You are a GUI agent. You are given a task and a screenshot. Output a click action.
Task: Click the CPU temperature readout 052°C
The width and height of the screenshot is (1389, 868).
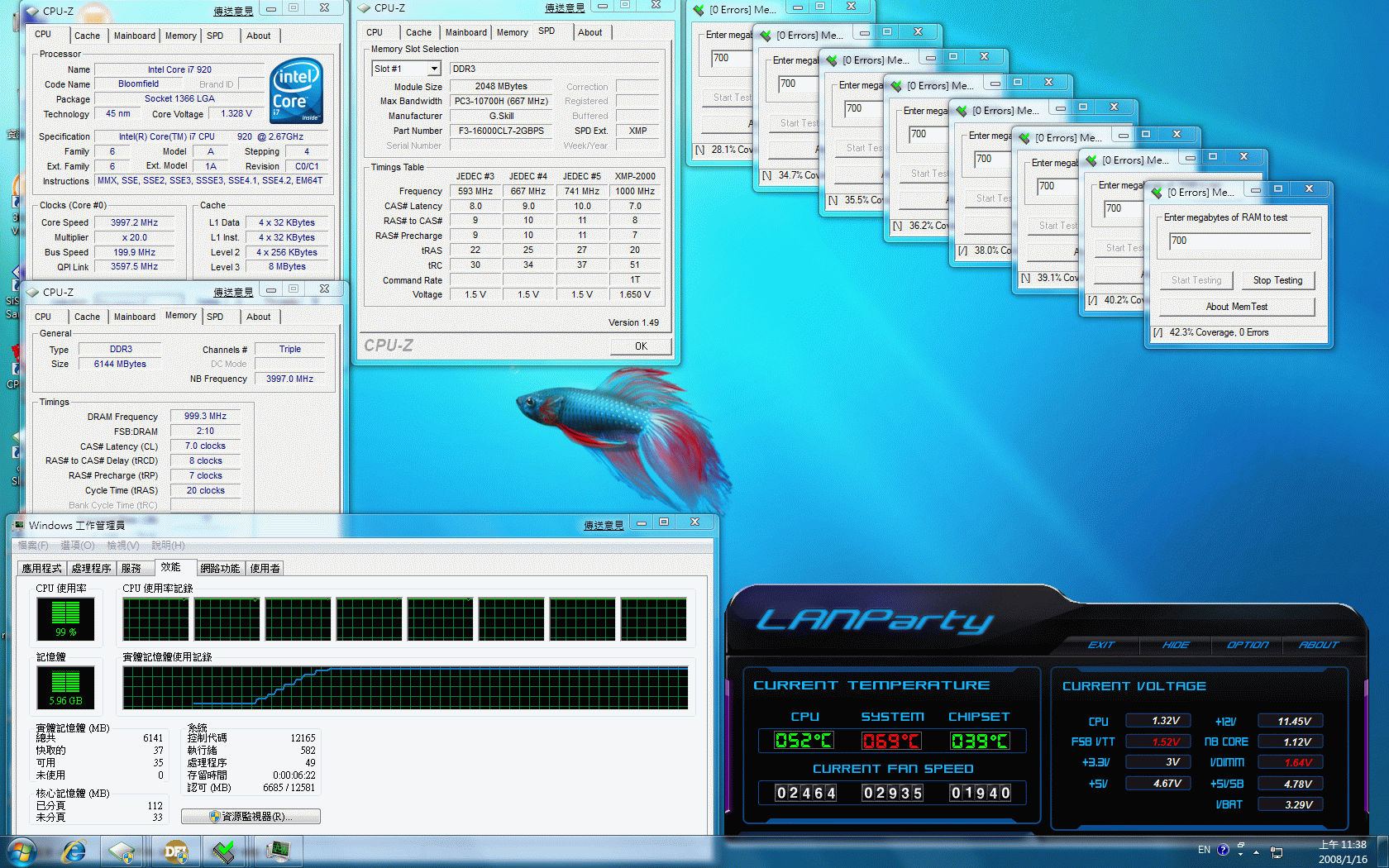804,741
